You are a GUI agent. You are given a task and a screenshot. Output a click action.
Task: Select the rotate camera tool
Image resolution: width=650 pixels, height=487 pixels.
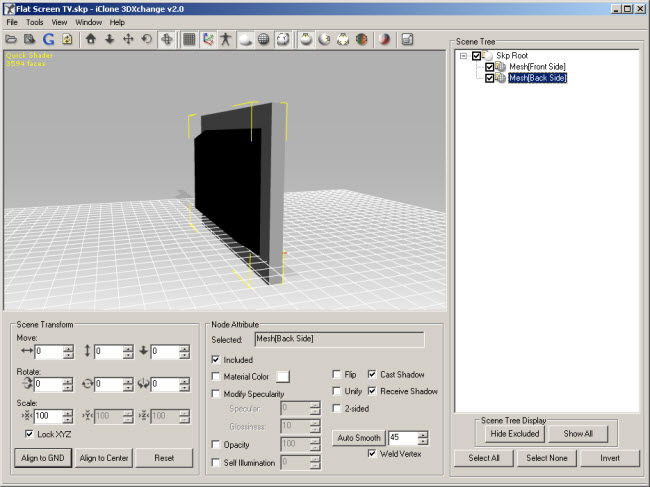(146, 39)
